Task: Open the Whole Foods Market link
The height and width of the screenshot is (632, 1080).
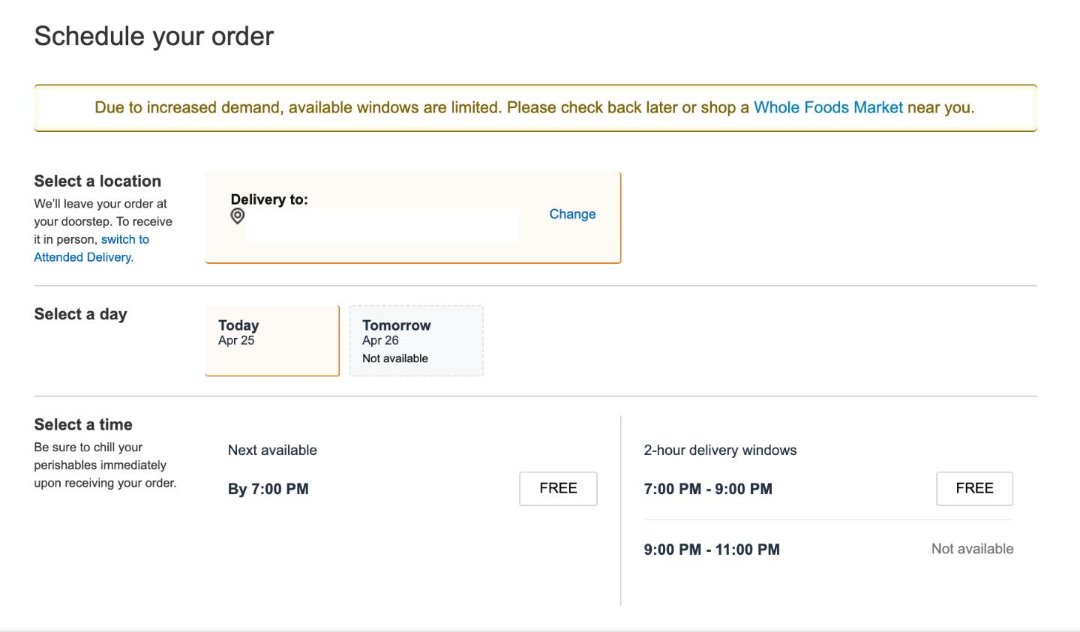Action: coord(828,107)
